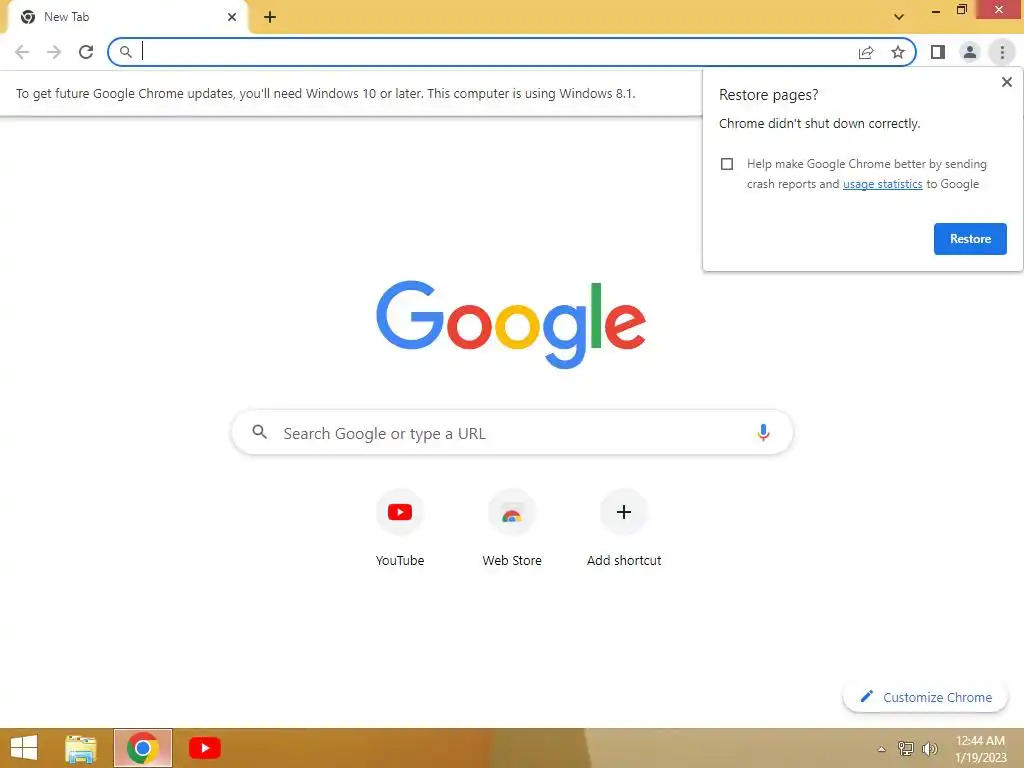Open the network tray icon
The image size is (1024, 768).
(x=906, y=748)
